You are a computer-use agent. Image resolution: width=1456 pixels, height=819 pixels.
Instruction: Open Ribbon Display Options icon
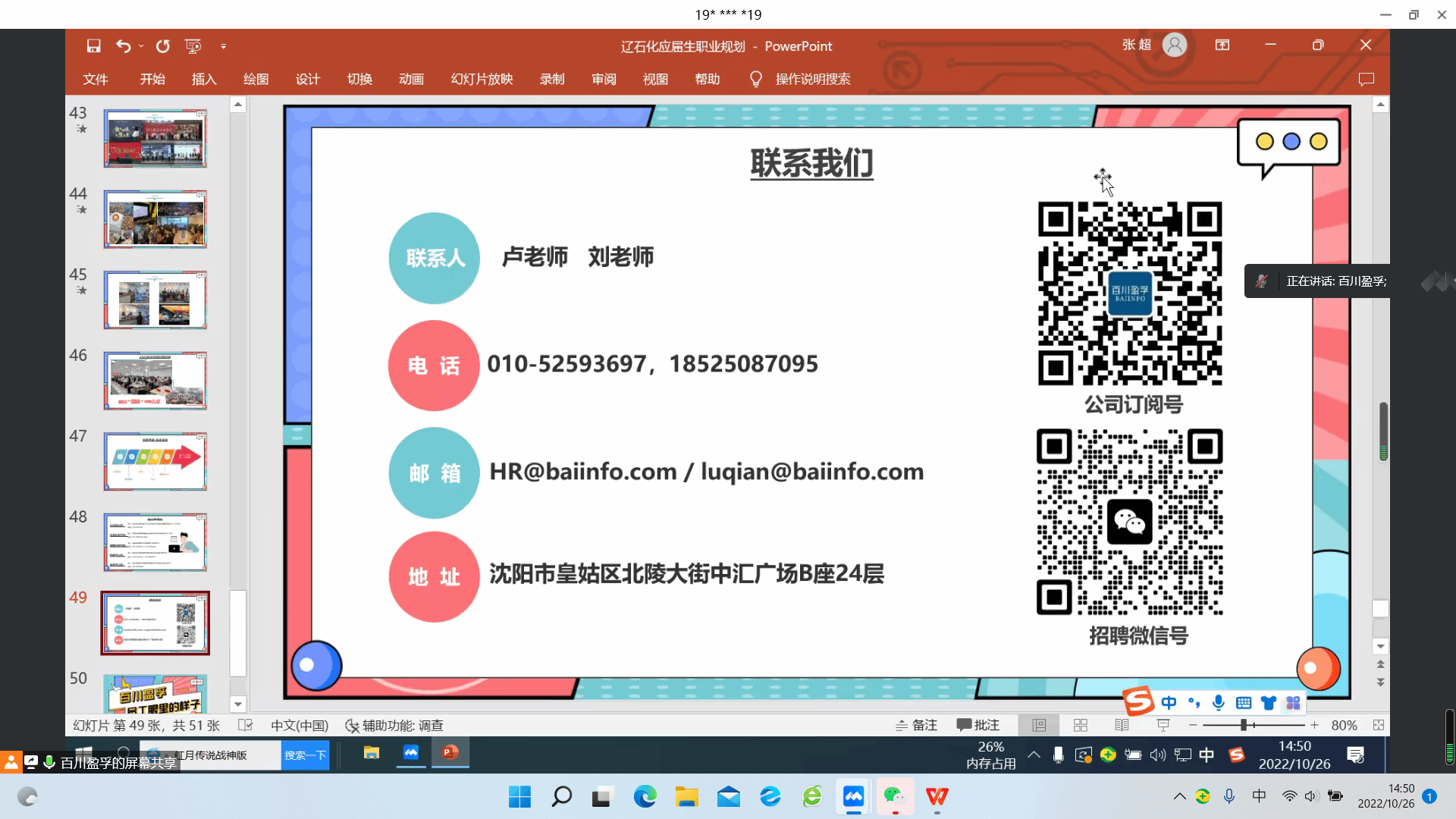click(1222, 45)
